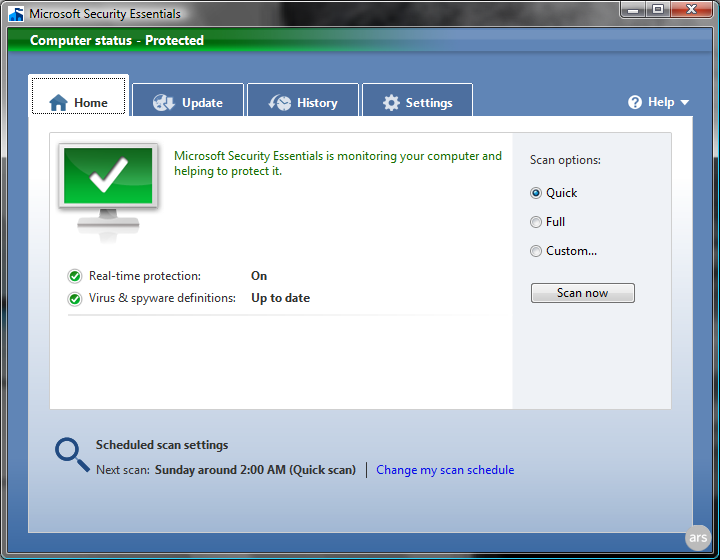Viewport: 720px width, 560px height.
Task: Click the green monitoring status message
Action: 338,163
